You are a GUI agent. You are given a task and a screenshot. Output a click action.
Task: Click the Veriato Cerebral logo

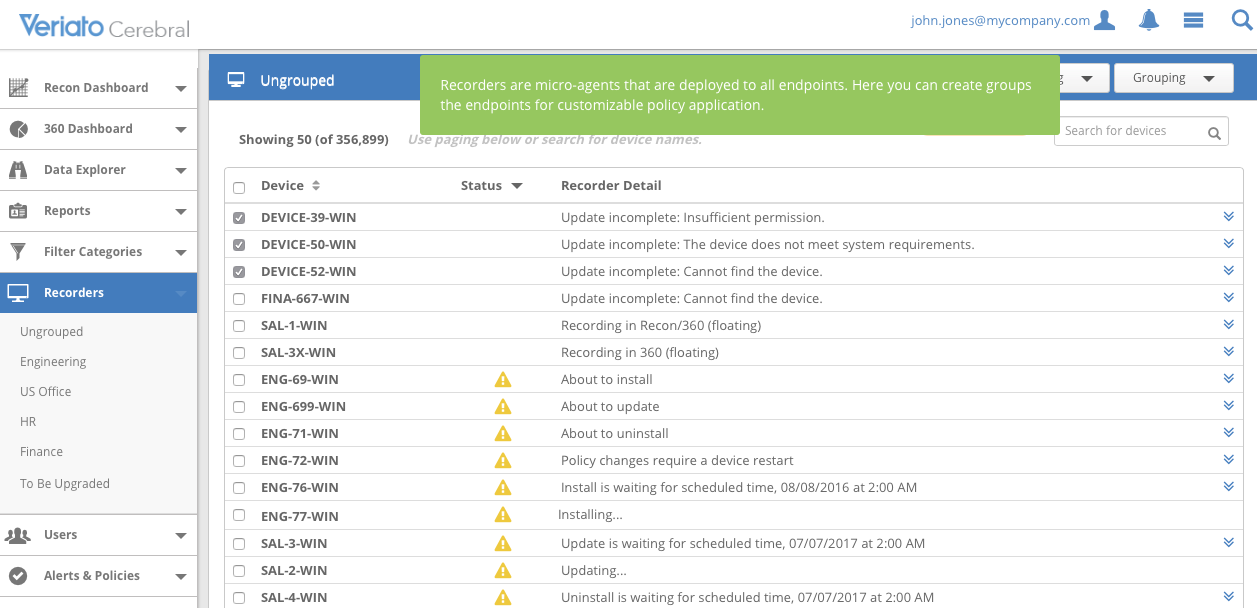(x=104, y=26)
